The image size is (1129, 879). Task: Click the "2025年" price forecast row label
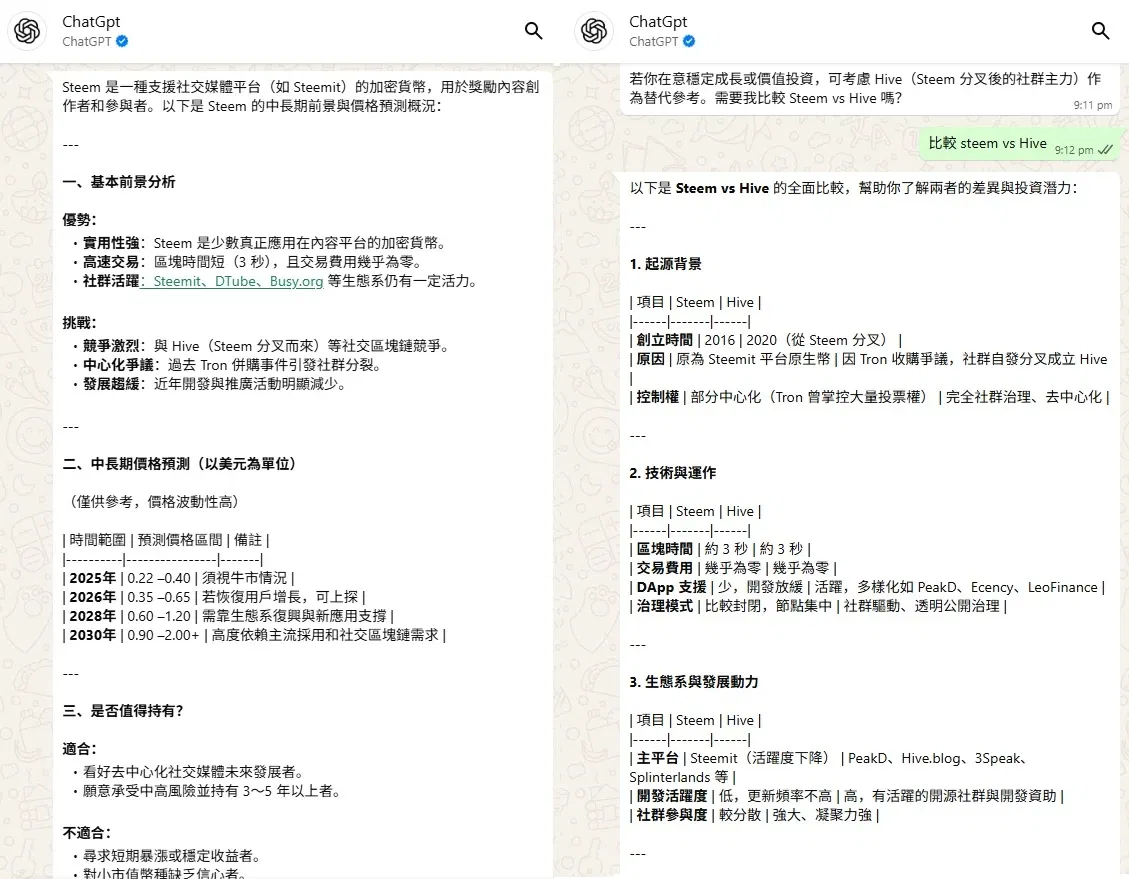click(x=92, y=578)
